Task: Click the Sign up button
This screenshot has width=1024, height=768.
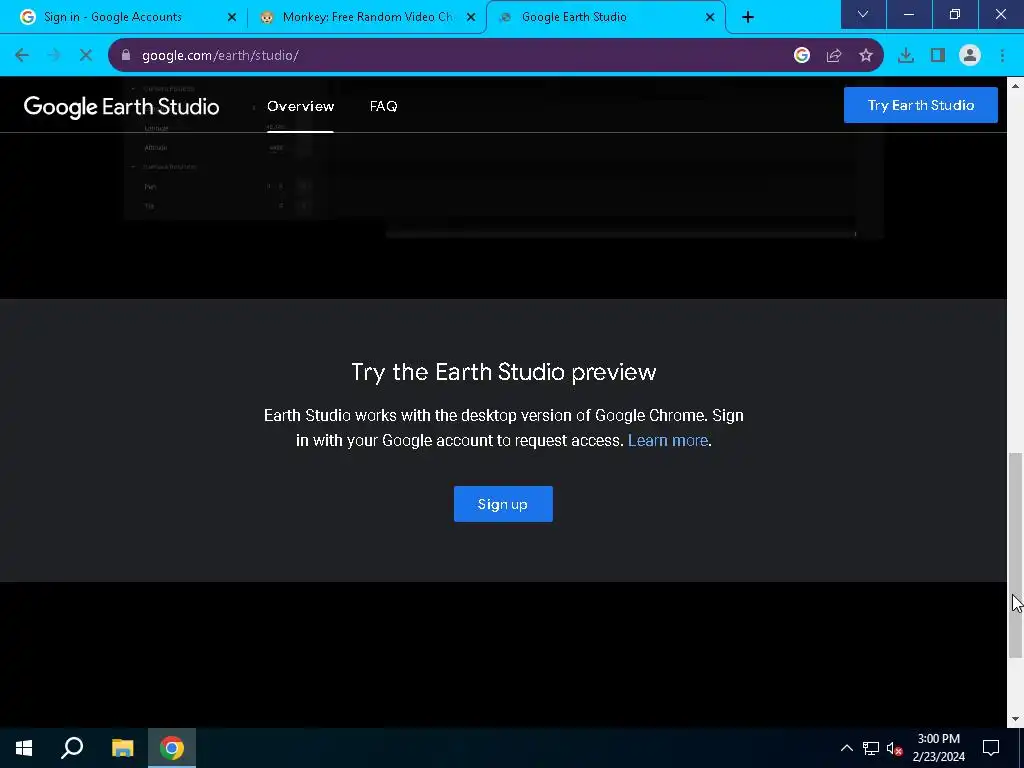Action: pyautogui.click(x=503, y=504)
